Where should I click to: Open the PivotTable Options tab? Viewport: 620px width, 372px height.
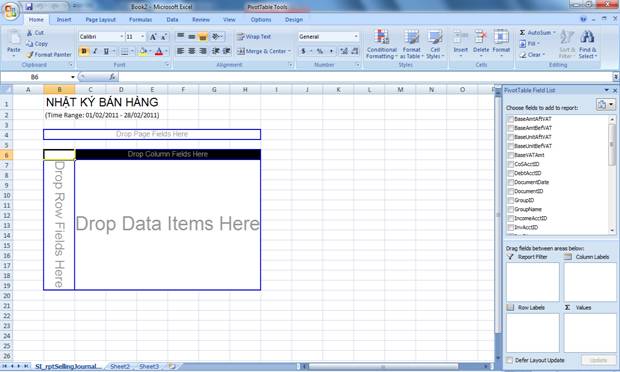click(x=261, y=20)
